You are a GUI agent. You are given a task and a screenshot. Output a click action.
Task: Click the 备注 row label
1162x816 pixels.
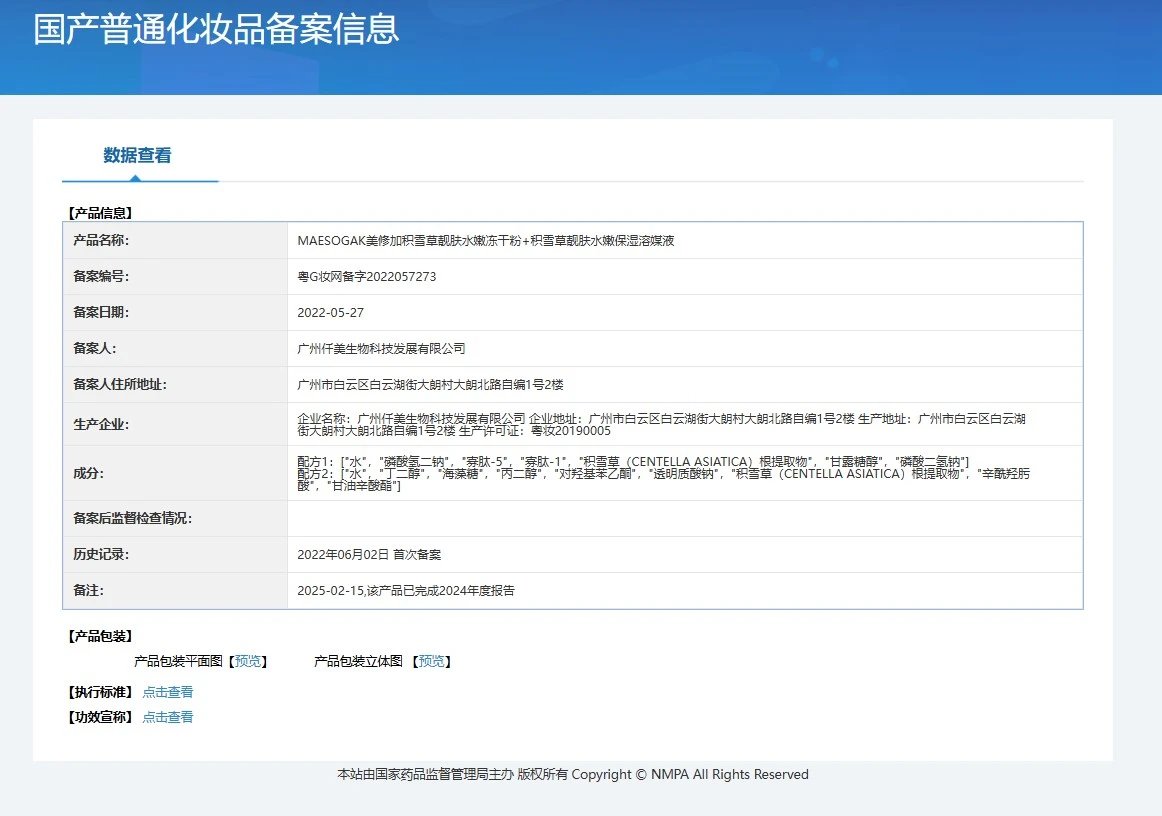(88, 591)
